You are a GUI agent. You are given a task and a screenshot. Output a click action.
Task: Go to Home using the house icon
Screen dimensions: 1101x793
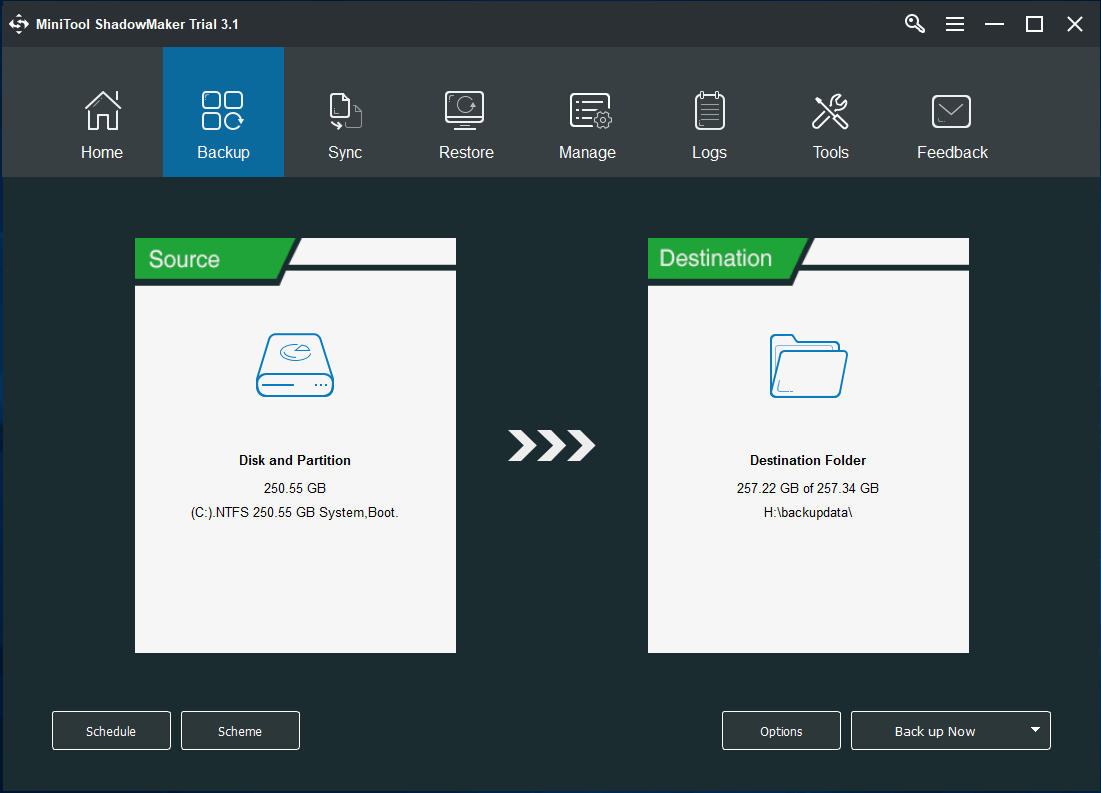[x=101, y=110]
